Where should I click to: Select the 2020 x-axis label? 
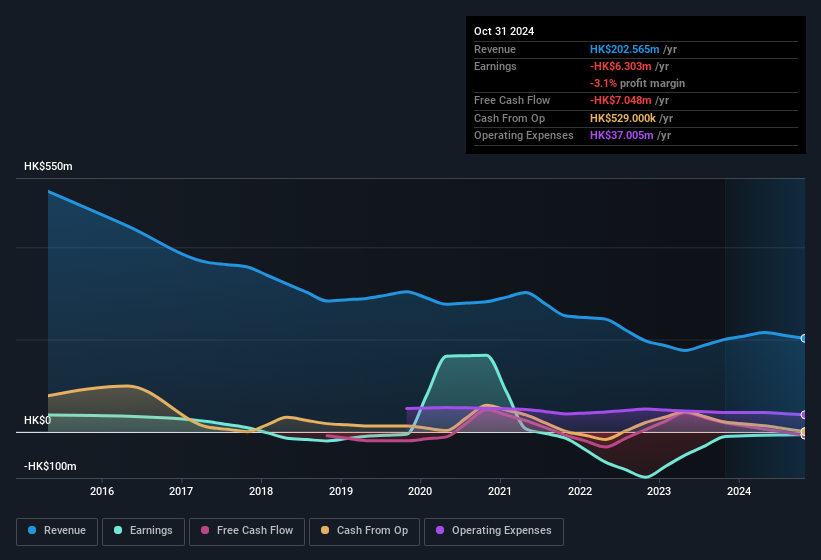point(420,491)
